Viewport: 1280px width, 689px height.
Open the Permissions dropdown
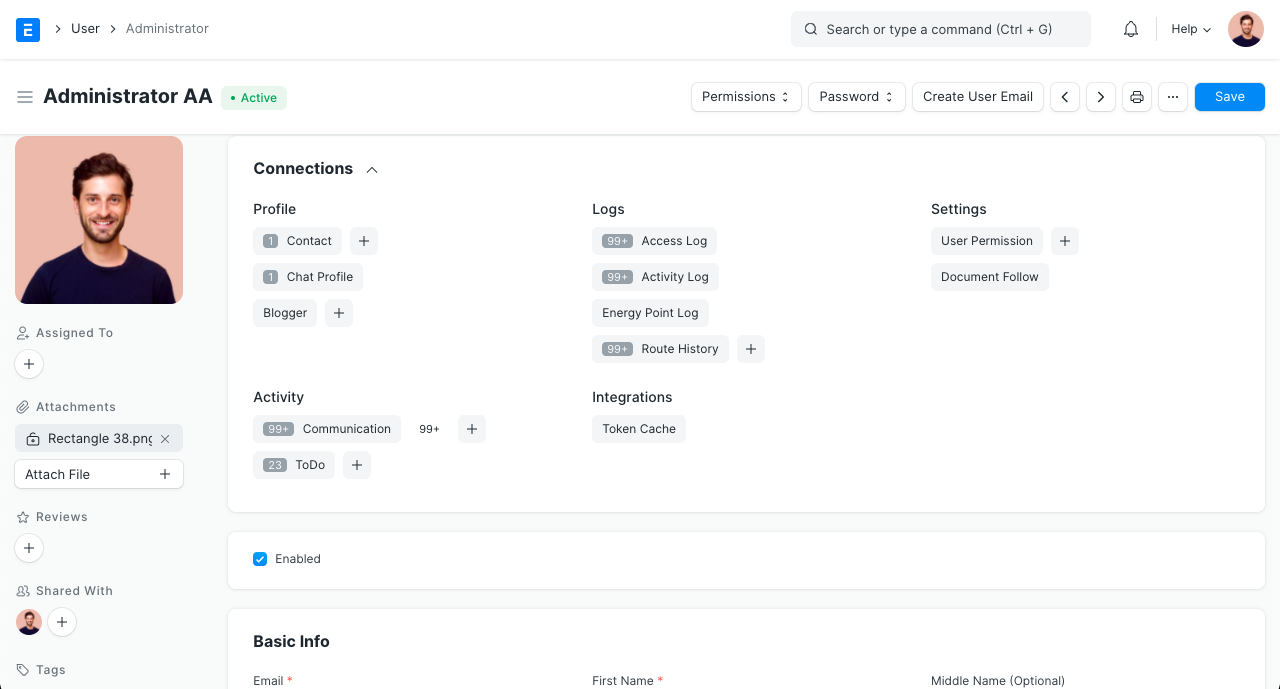tap(745, 96)
